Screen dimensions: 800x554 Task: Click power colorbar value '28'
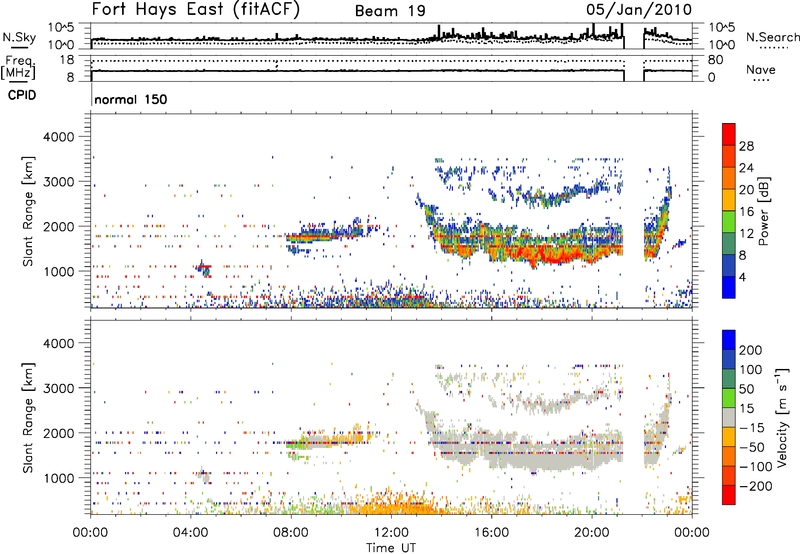point(746,146)
